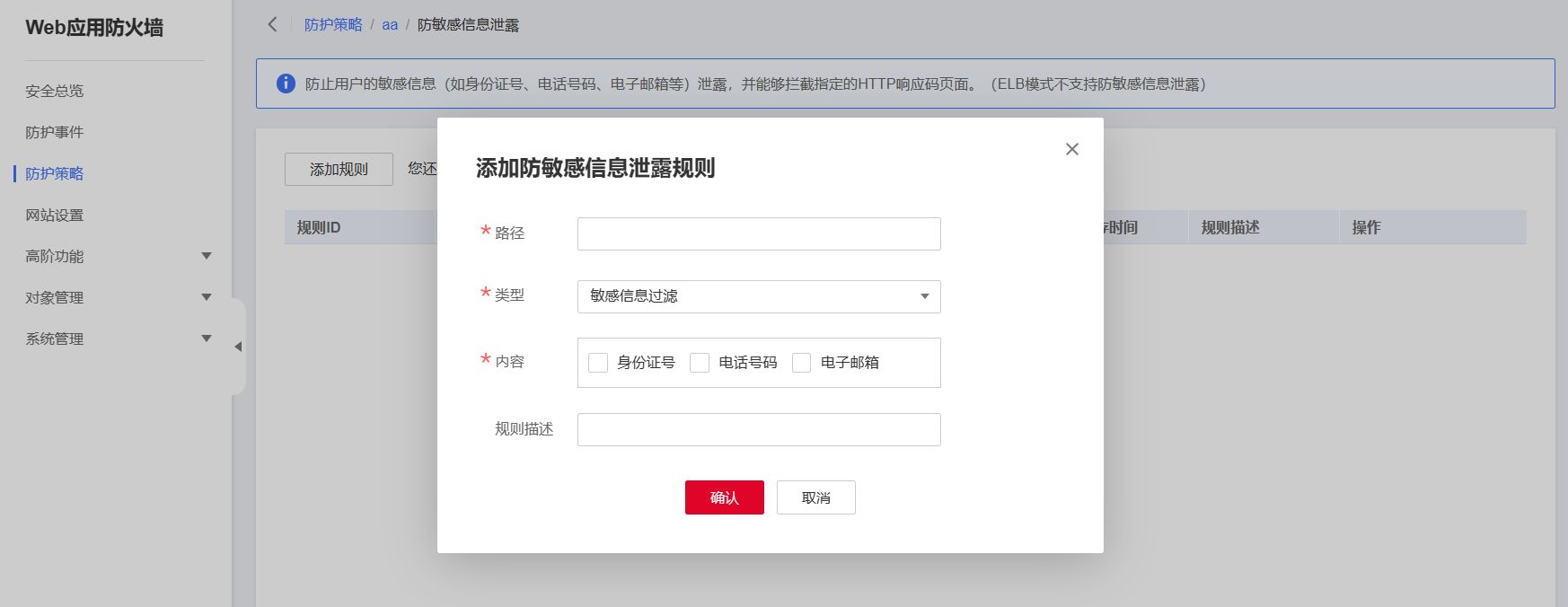Select 网站设置 in the sidebar

[55, 215]
